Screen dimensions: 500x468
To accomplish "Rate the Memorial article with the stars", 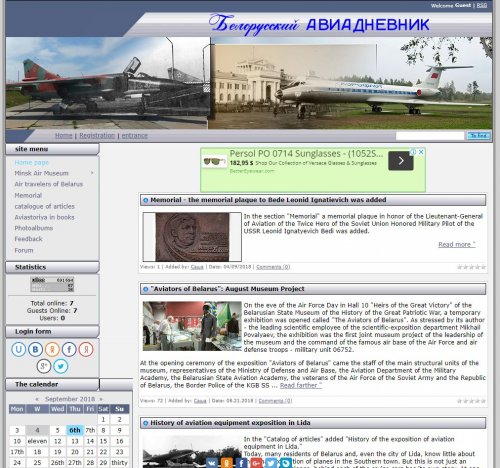I will tap(471, 267).
